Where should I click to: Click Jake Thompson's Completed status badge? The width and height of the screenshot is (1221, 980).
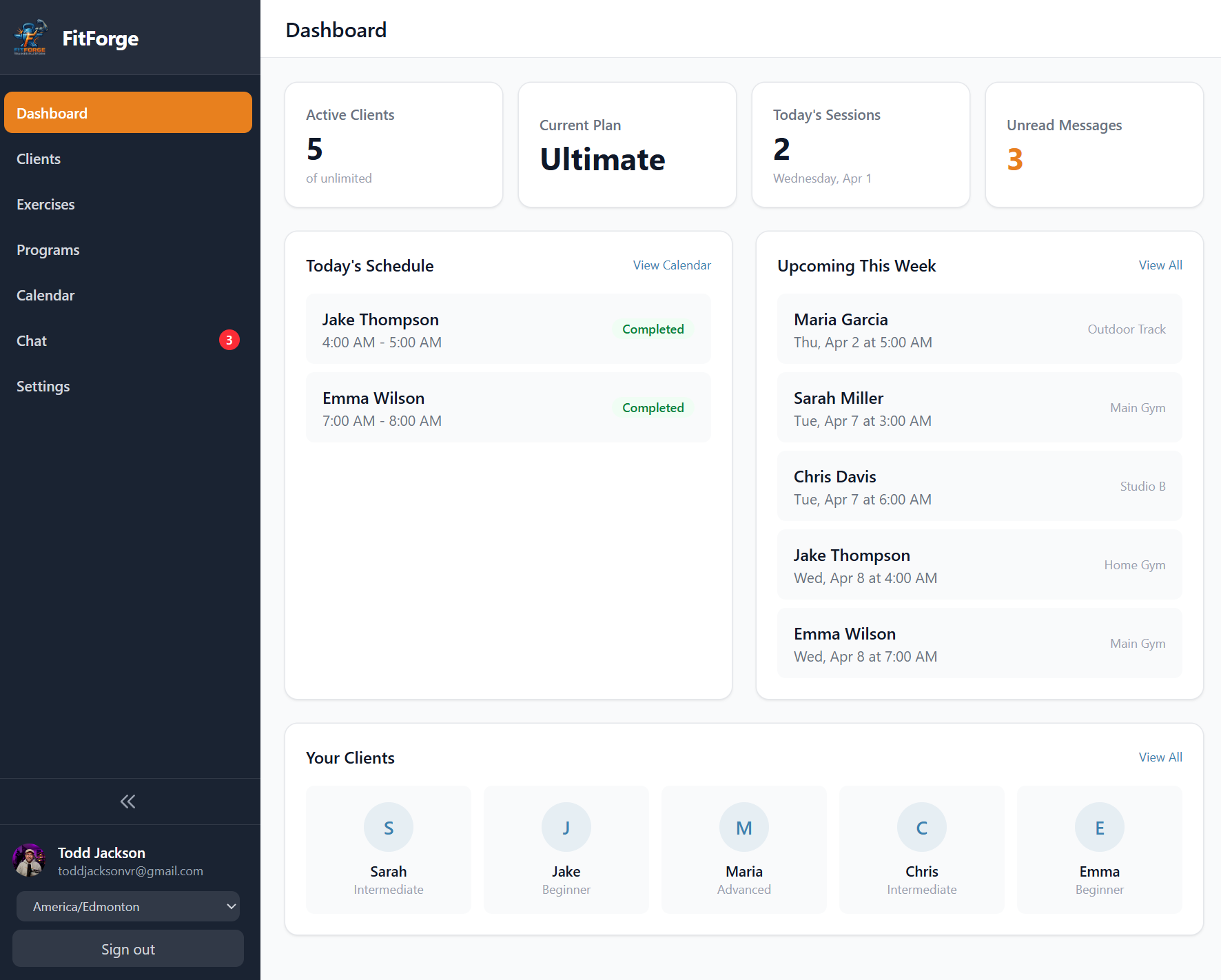click(x=652, y=329)
